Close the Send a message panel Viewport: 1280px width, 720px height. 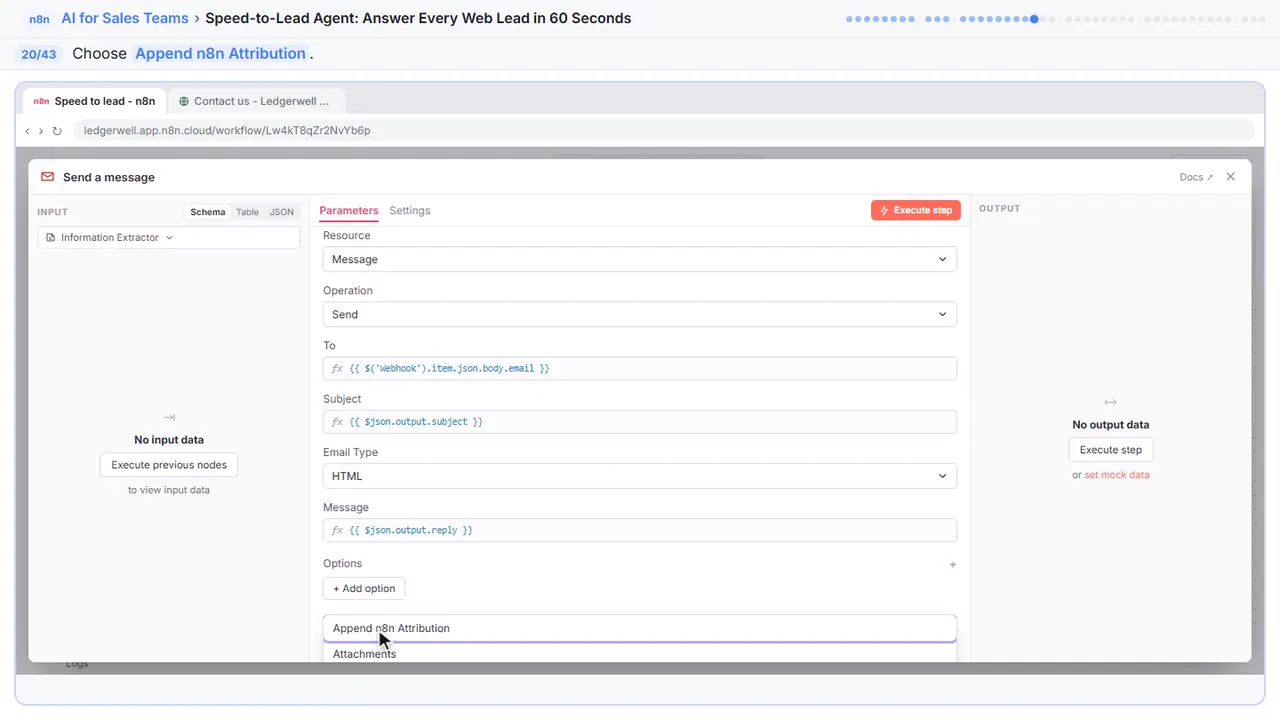pyautogui.click(x=1231, y=177)
